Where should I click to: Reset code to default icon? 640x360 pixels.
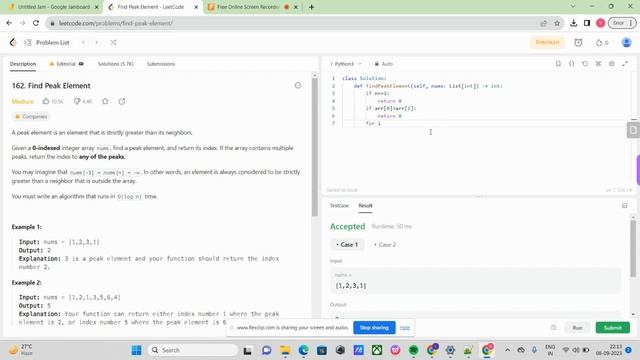[x=585, y=64]
